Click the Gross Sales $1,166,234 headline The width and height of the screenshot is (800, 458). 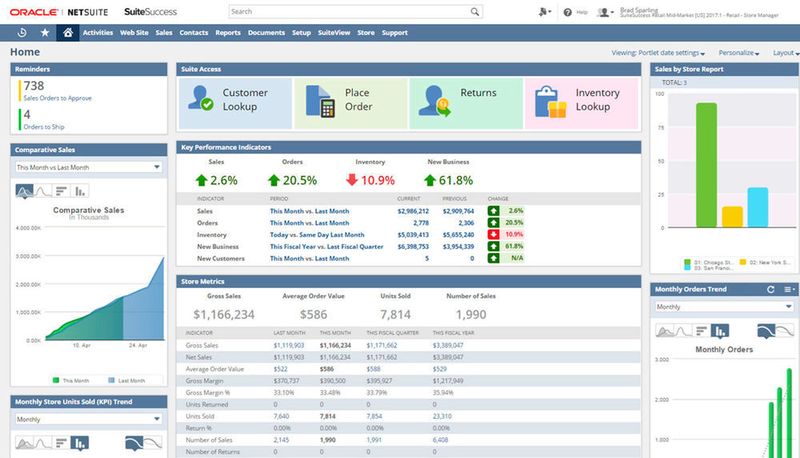[223, 315]
